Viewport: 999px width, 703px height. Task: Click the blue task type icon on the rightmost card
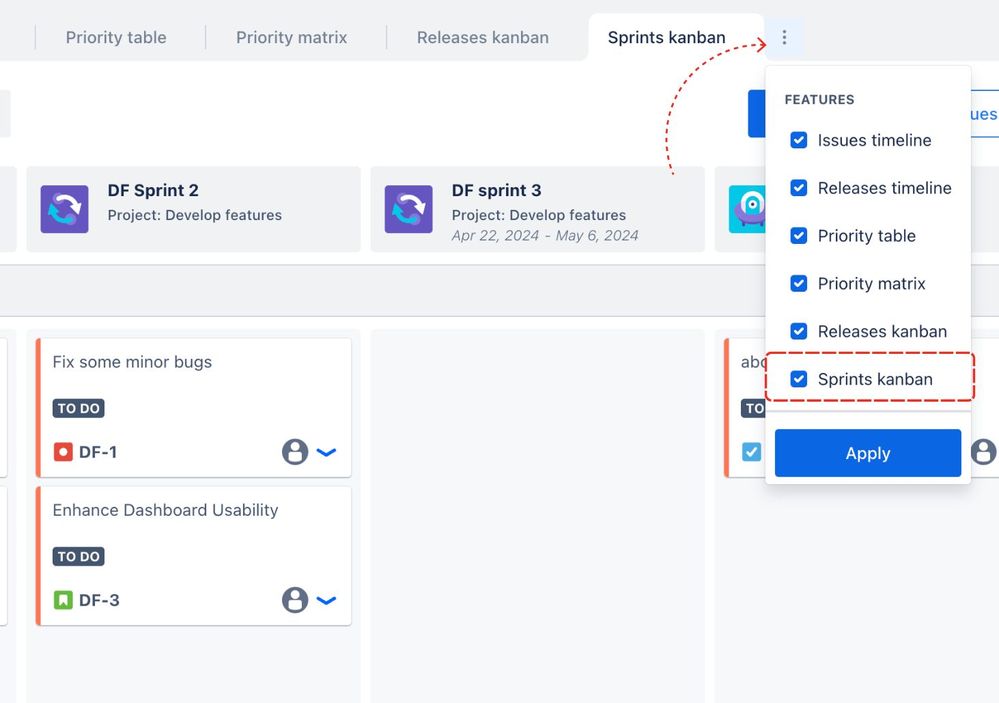tap(752, 452)
